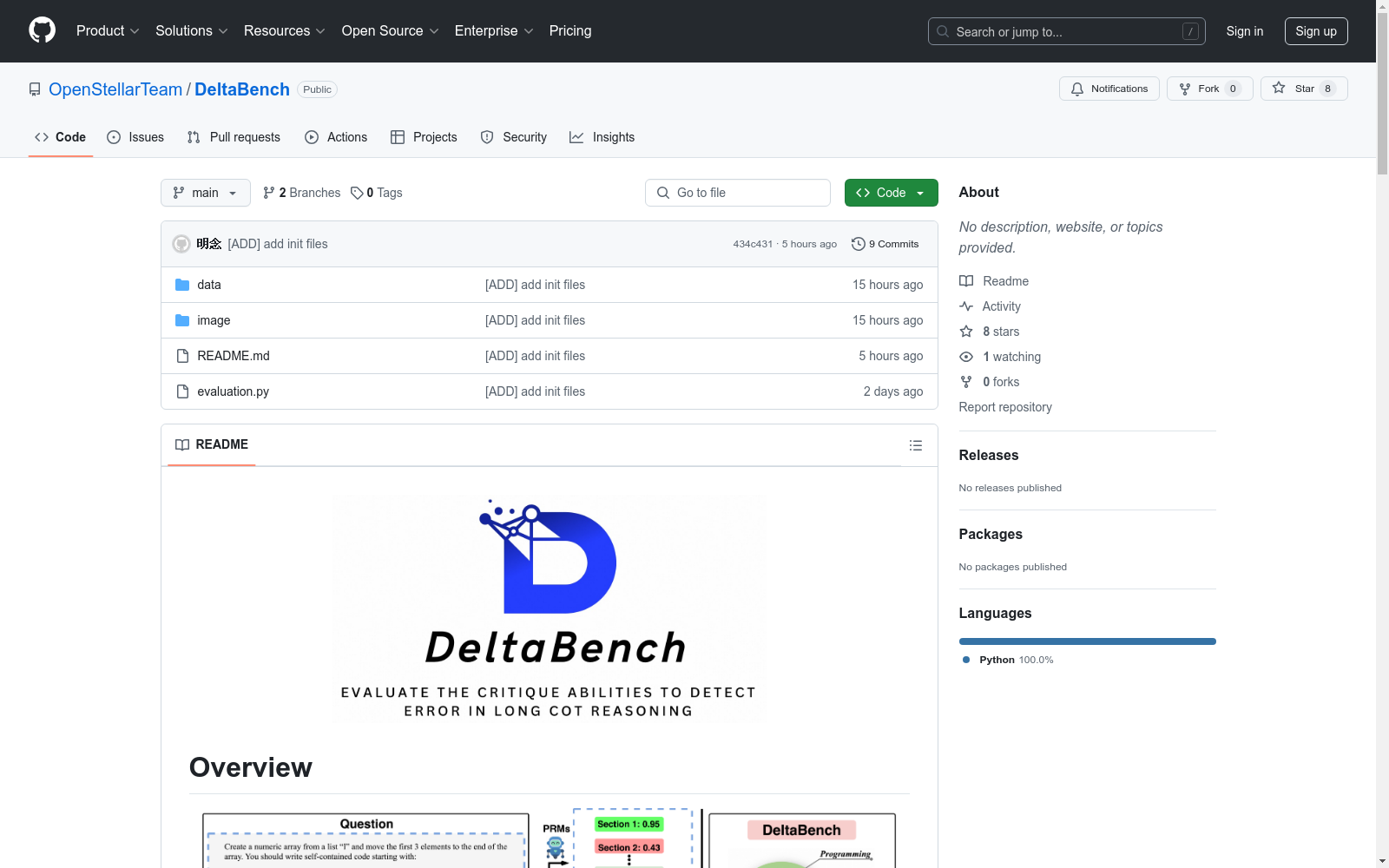
Task: Click the Overview heading text
Action: click(x=251, y=767)
